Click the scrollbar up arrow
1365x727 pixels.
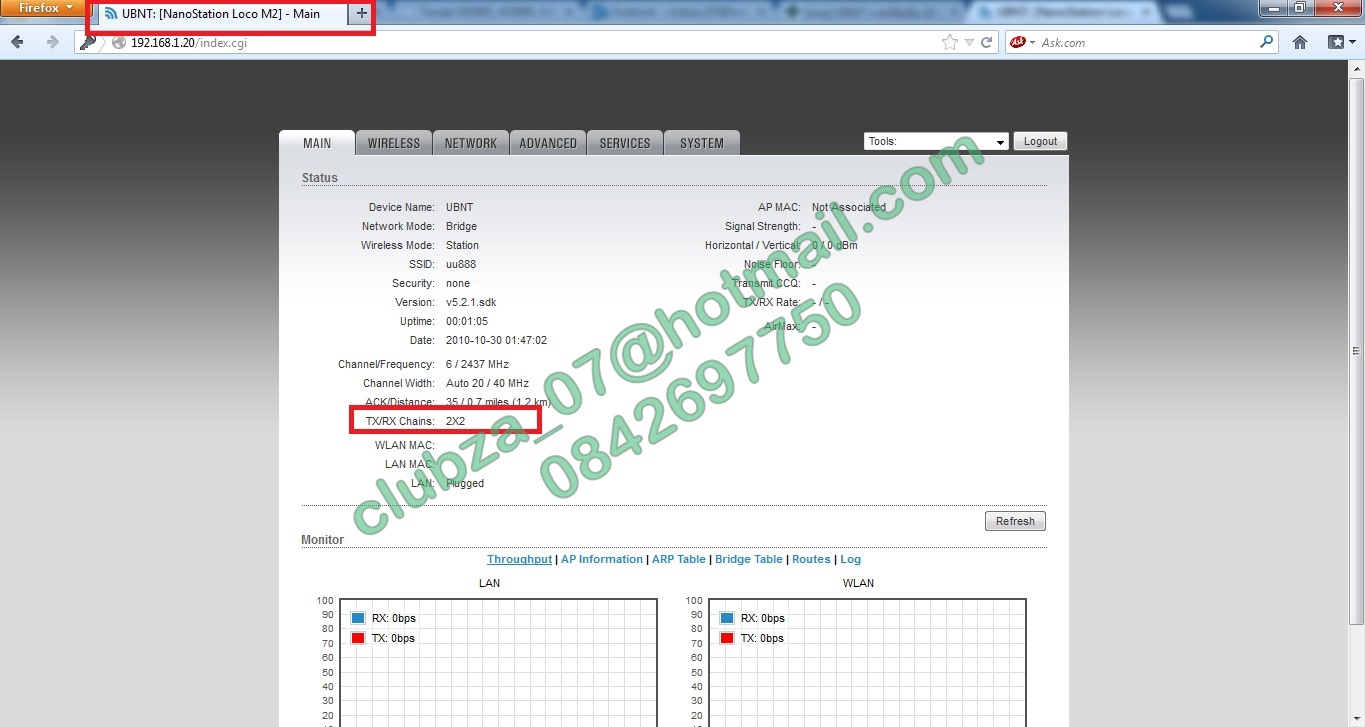(1356, 68)
